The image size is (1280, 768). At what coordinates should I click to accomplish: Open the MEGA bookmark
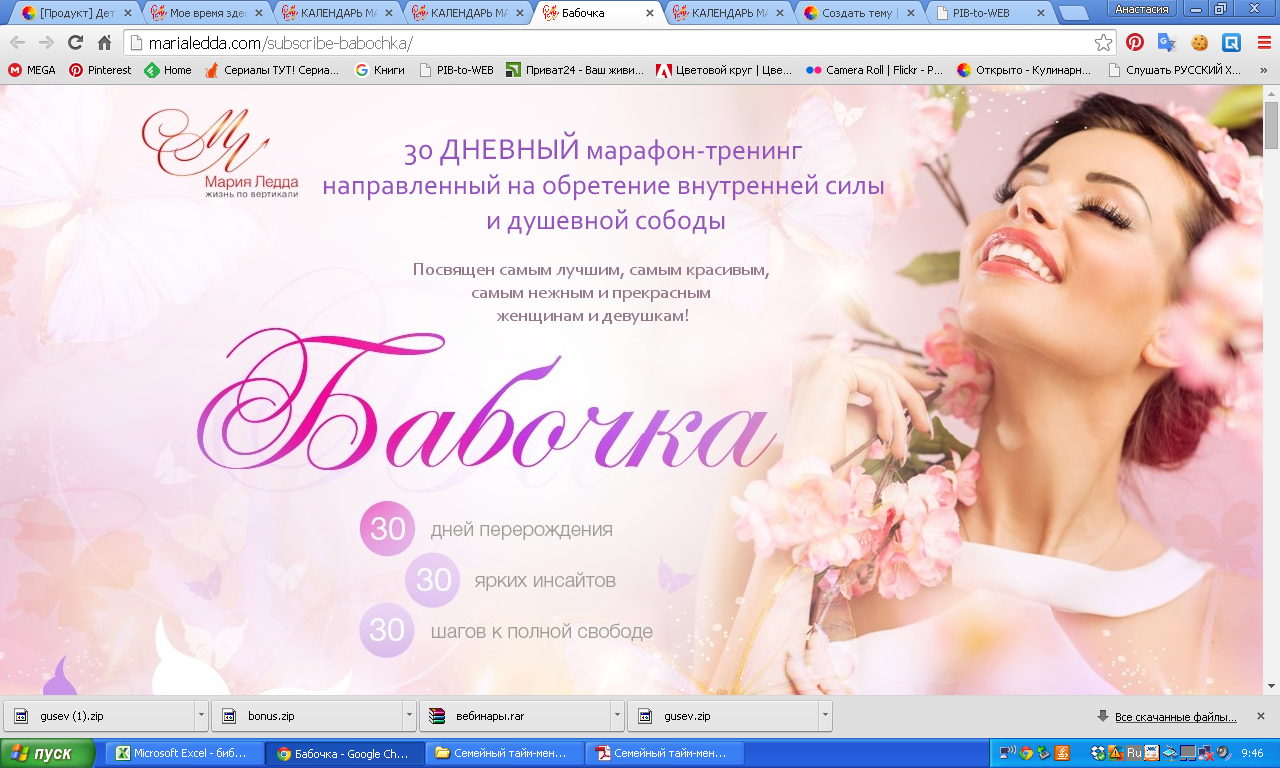(32, 70)
